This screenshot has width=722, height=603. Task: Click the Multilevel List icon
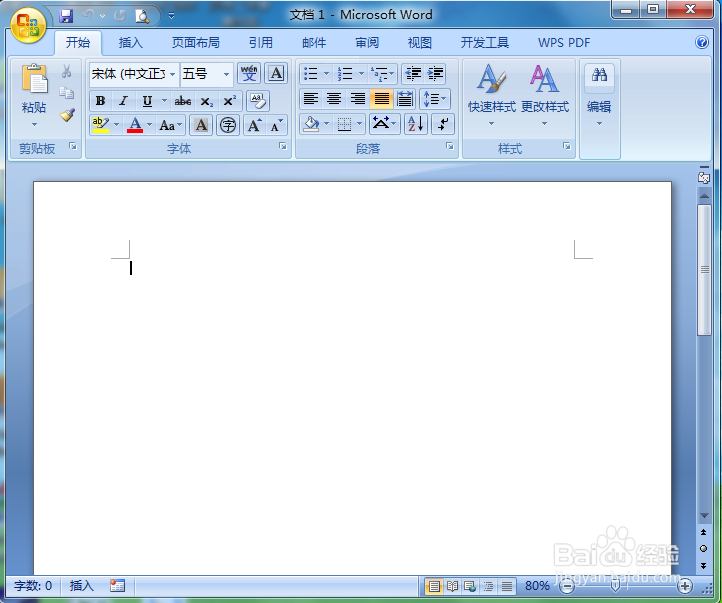(383, 73)
